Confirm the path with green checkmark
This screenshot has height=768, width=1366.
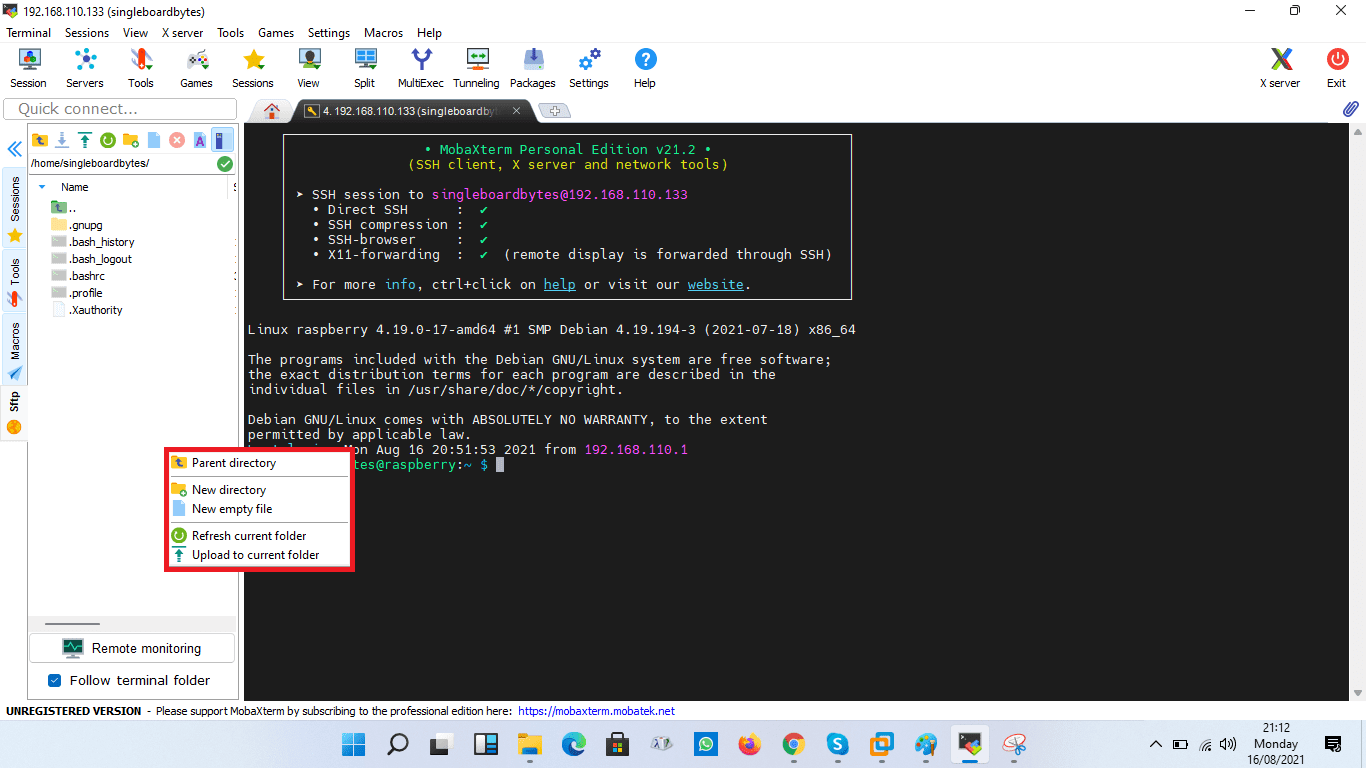point(225,163)
